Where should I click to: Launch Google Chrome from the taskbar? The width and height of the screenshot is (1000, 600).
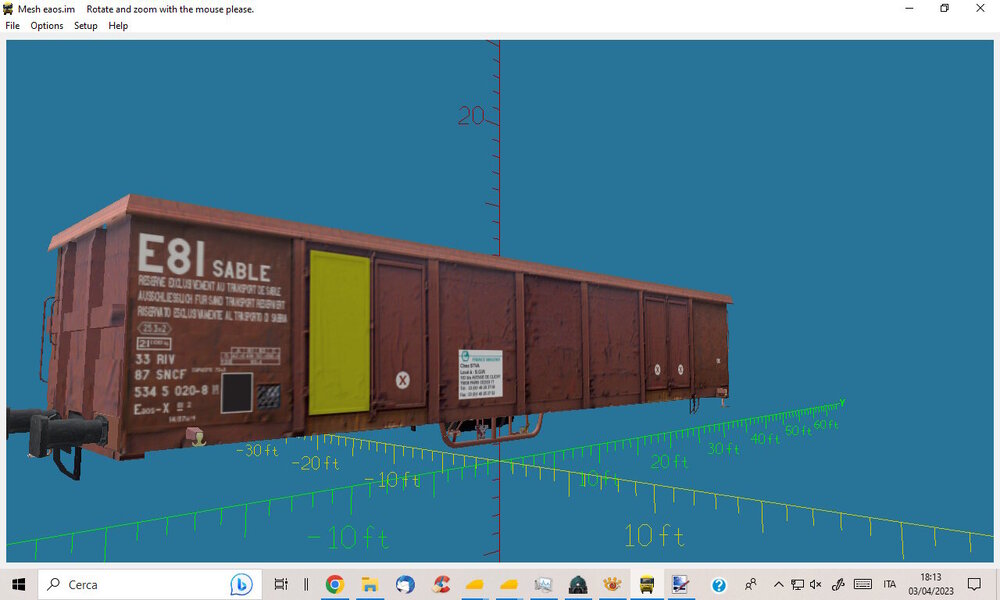tap(335, 584)
